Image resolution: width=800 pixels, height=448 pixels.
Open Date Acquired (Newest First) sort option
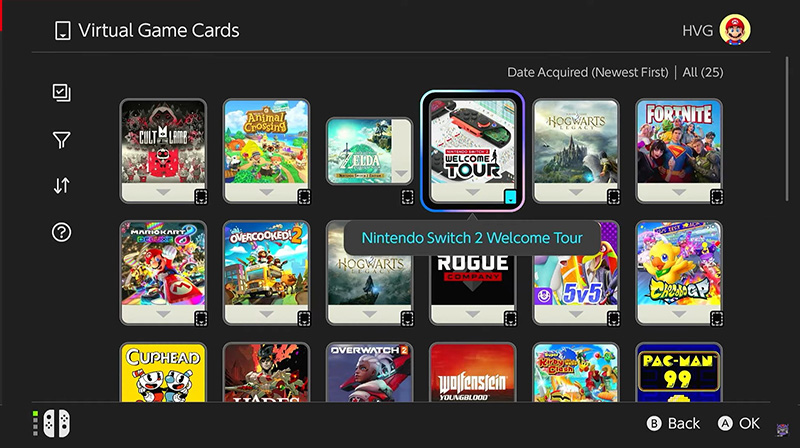point(587,72)
